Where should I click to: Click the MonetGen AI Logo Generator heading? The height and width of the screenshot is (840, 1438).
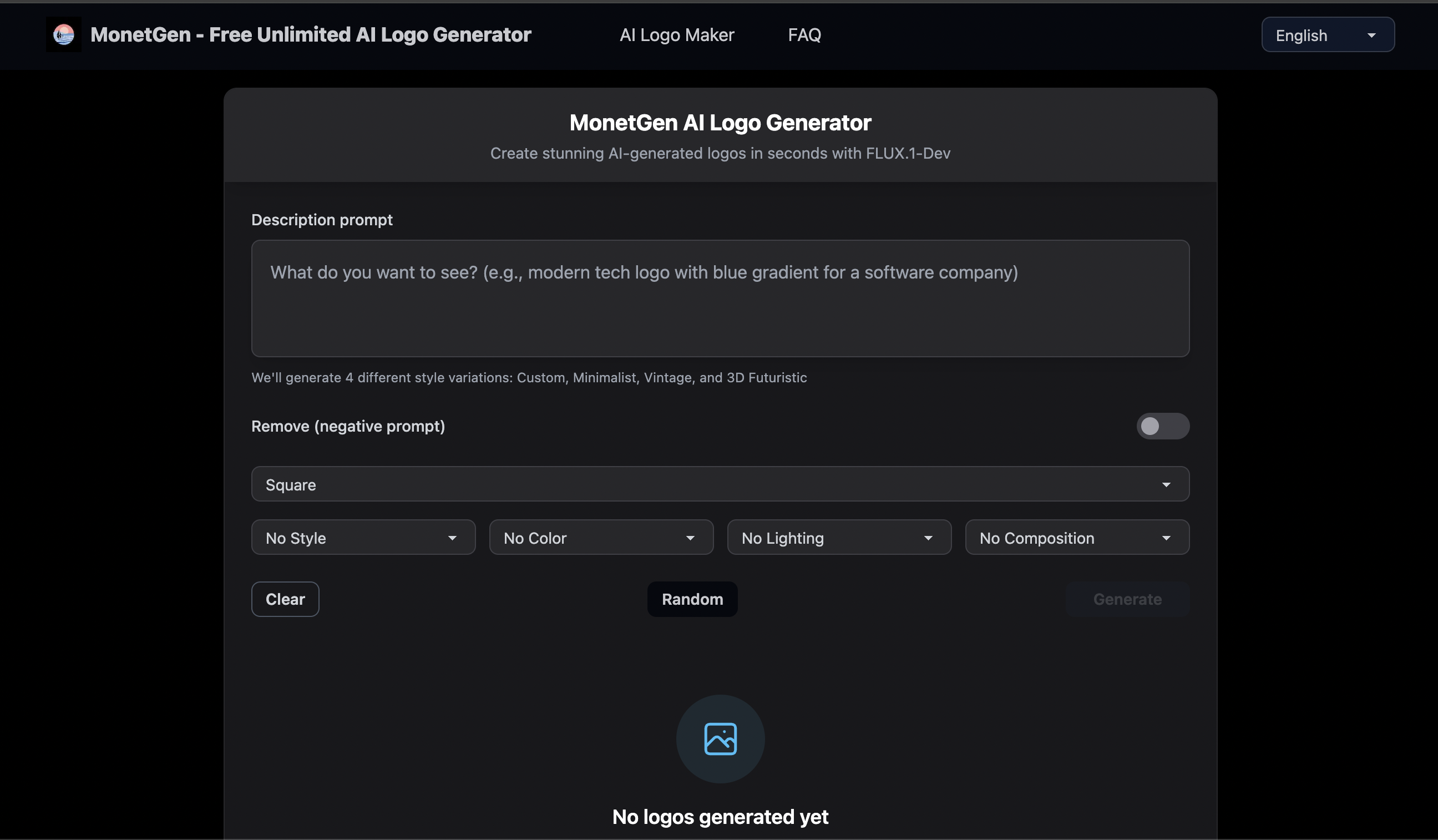click(x=720, y=123)
